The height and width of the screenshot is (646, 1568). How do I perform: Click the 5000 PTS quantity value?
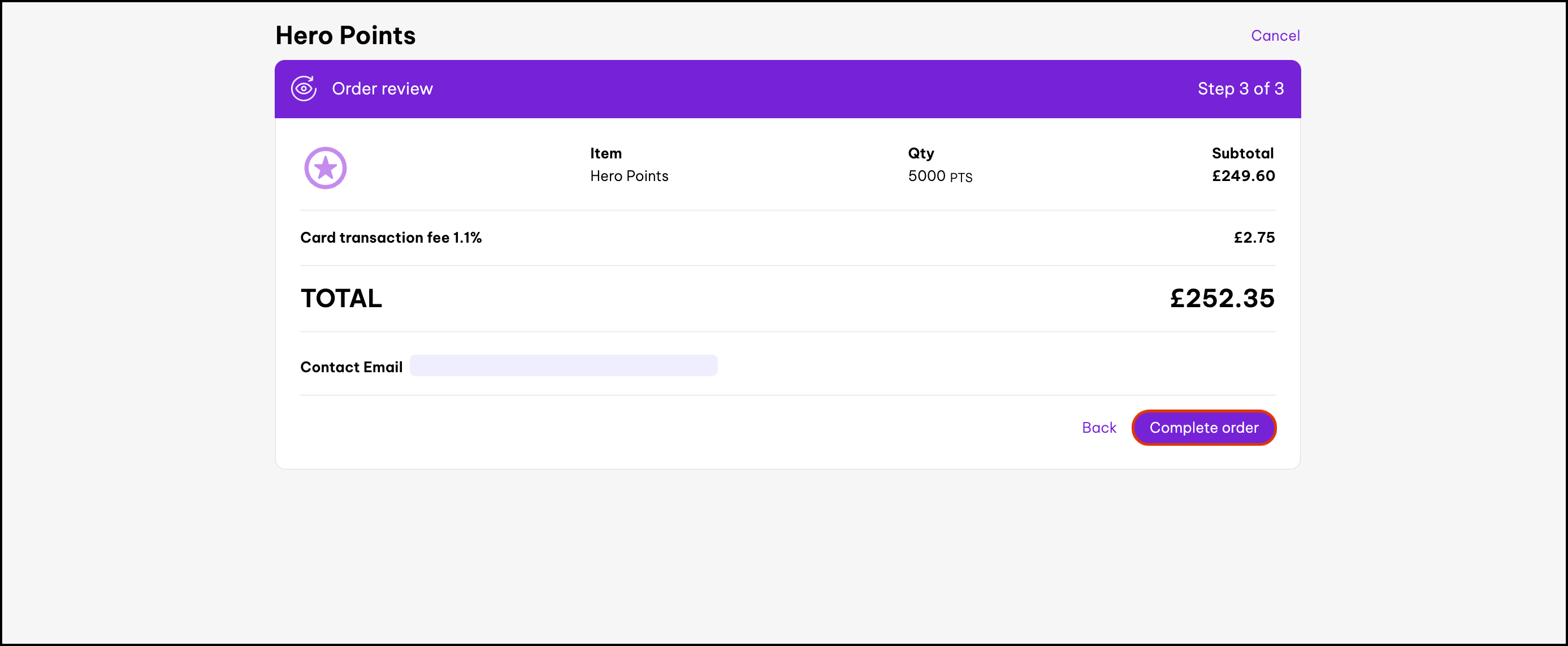click(x=939, y=176)
